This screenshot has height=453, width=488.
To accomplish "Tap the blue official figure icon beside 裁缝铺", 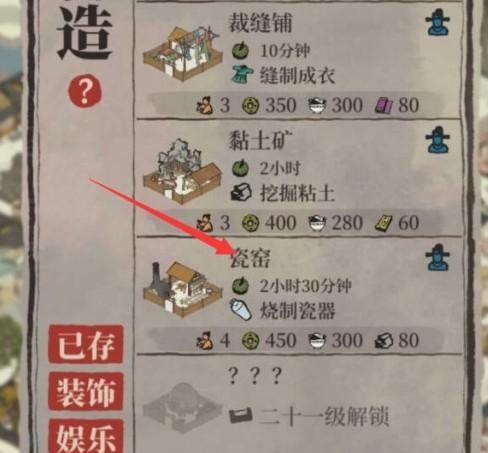I will (437, 23).
